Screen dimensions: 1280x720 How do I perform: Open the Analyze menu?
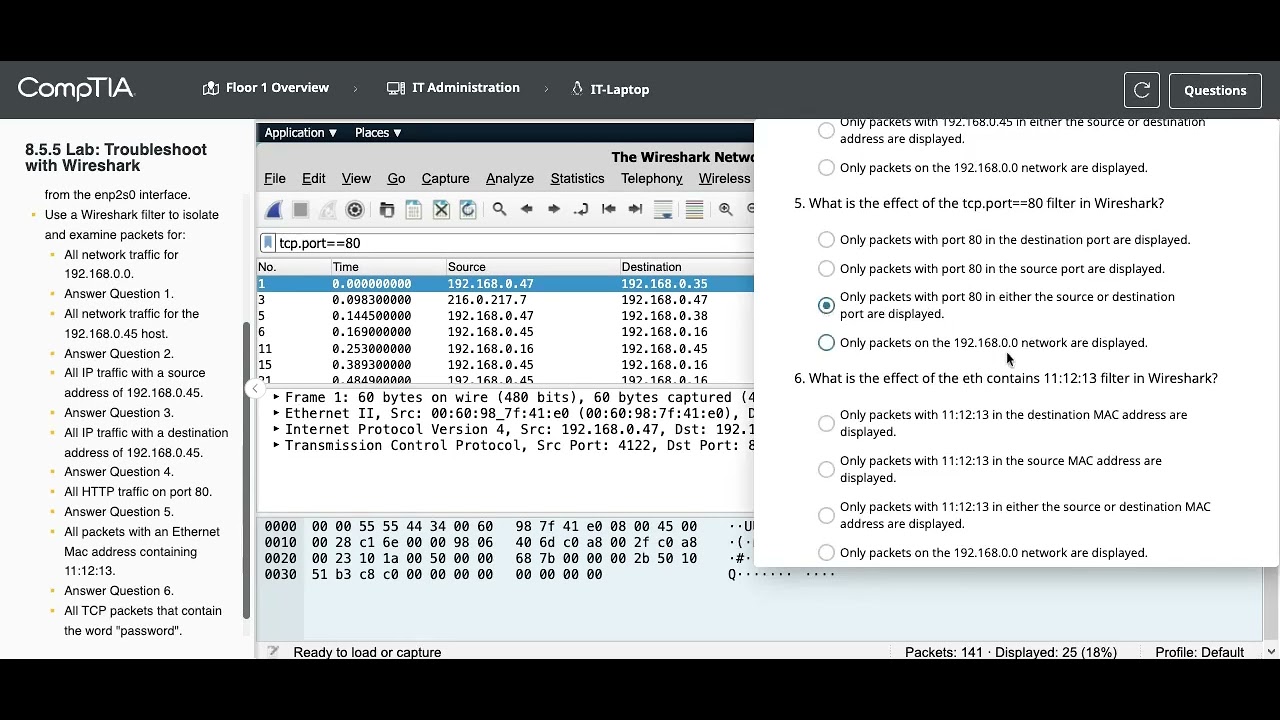(510, 179)
